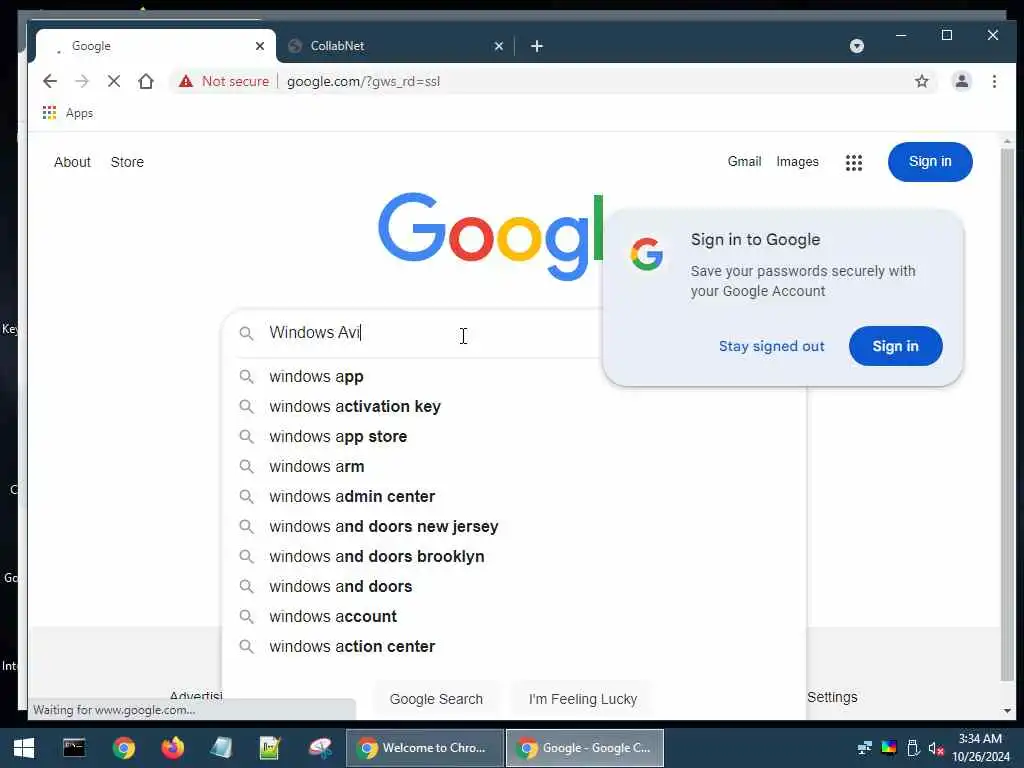Click the forward navigation arrow

click(82, 81)
